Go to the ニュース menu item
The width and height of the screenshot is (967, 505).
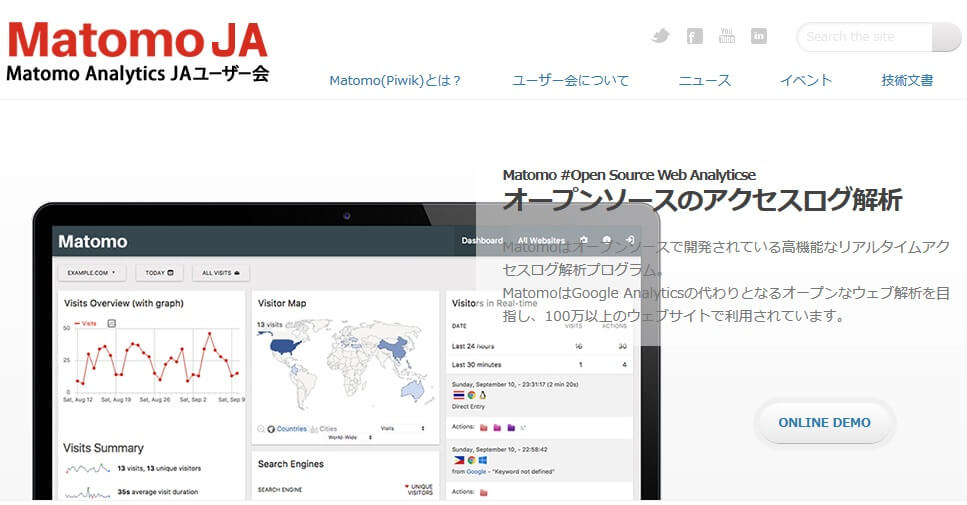tap(704, 80)
